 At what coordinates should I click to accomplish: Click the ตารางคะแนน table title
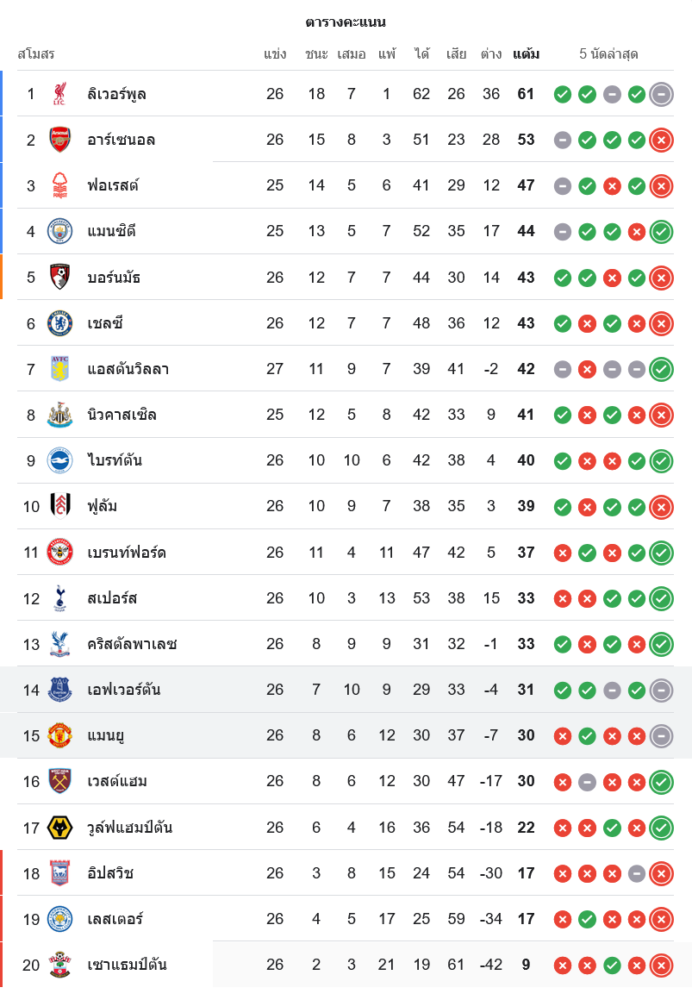coord(346,22)
